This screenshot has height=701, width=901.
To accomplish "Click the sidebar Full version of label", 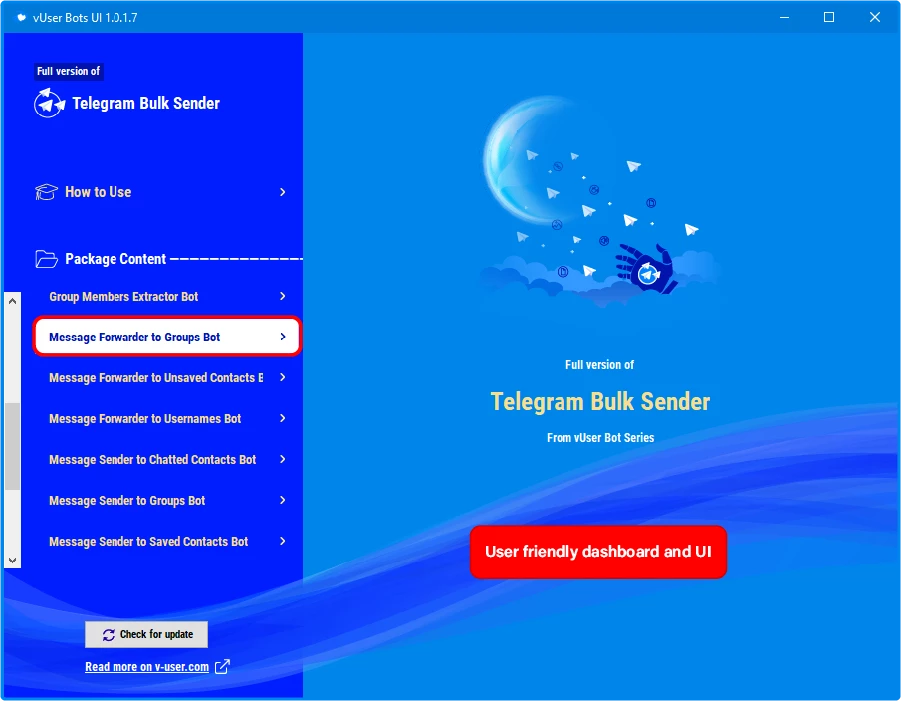I will tap(68, 71).
